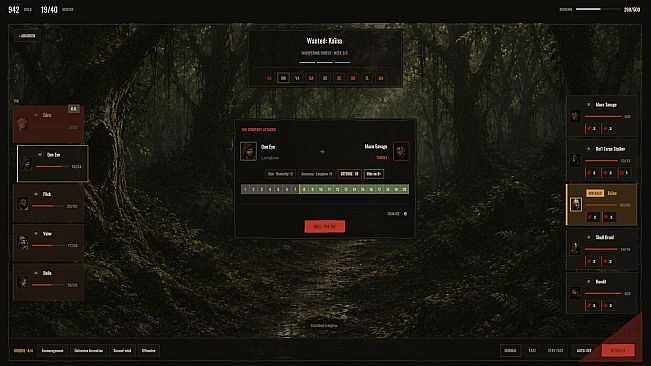The height and width of the screenshot is (366, 651).
Task: Select the One Eye party card
Action: click(52, 163)
